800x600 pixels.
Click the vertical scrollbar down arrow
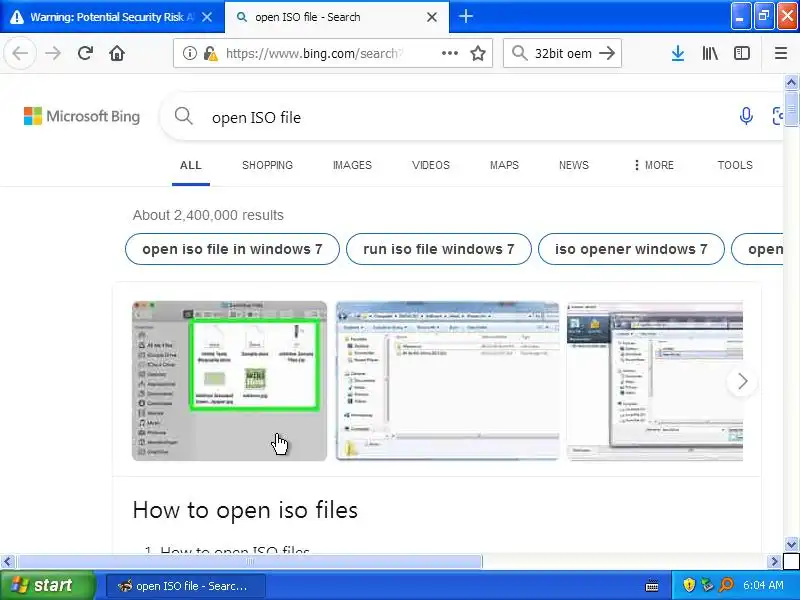click(791, 544)
